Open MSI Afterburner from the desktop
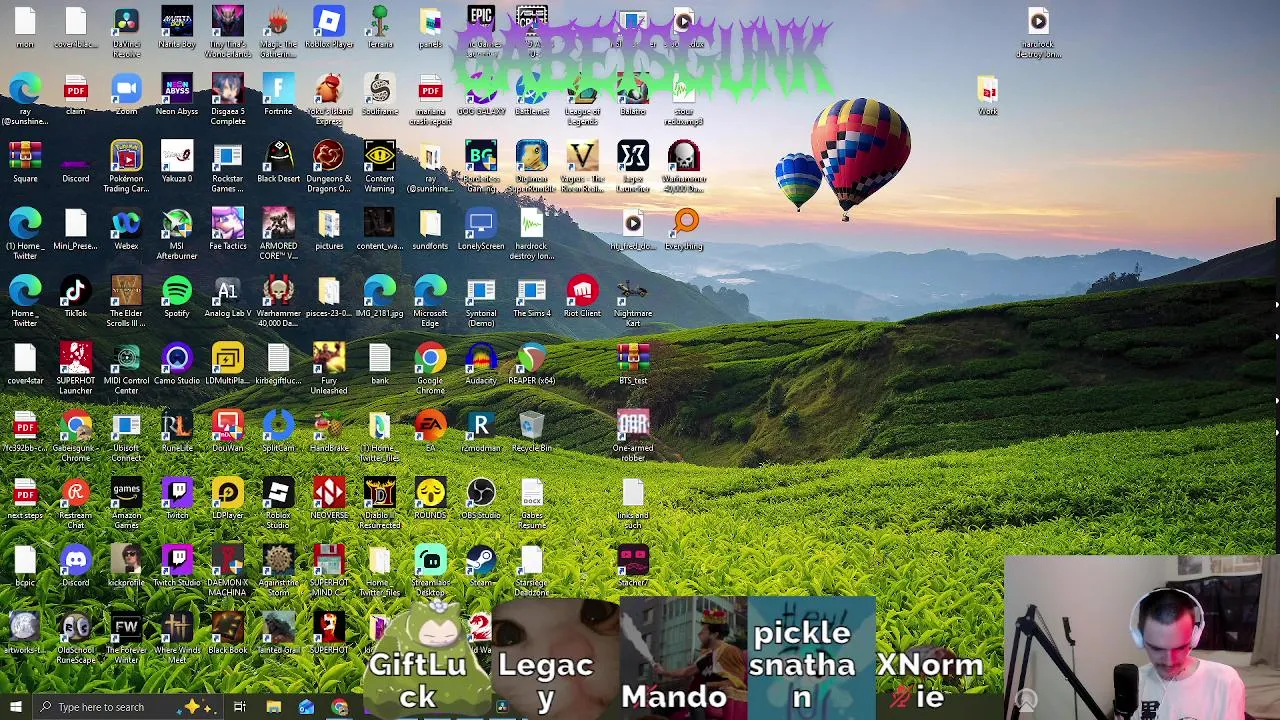 coord(177,235)
